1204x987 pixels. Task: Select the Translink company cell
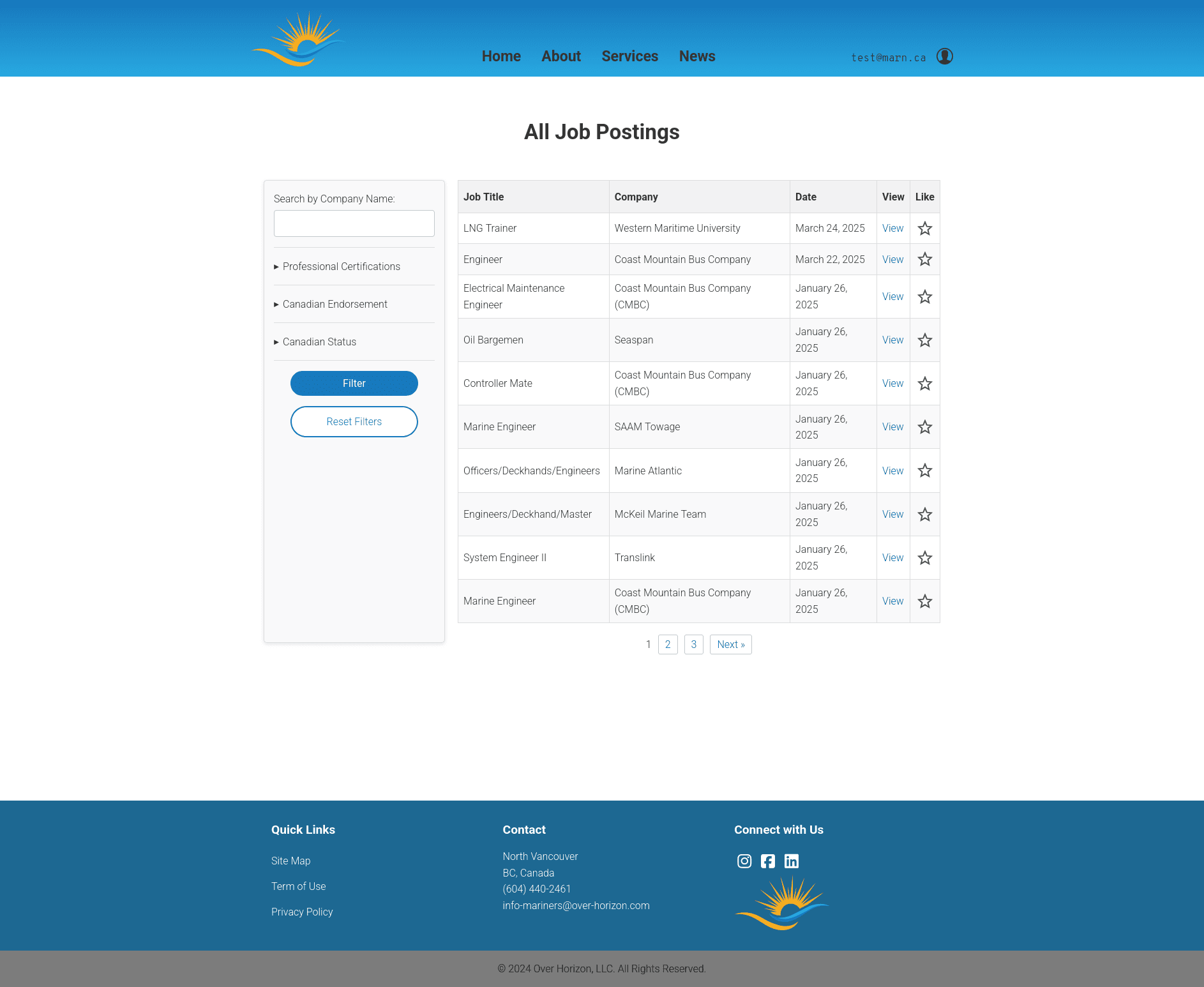[x=699, y=557]
